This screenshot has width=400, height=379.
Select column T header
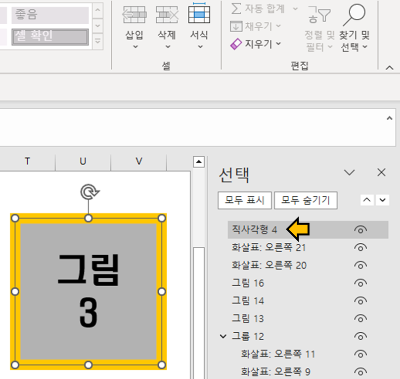pyautogui.click(x=27, y=161)
